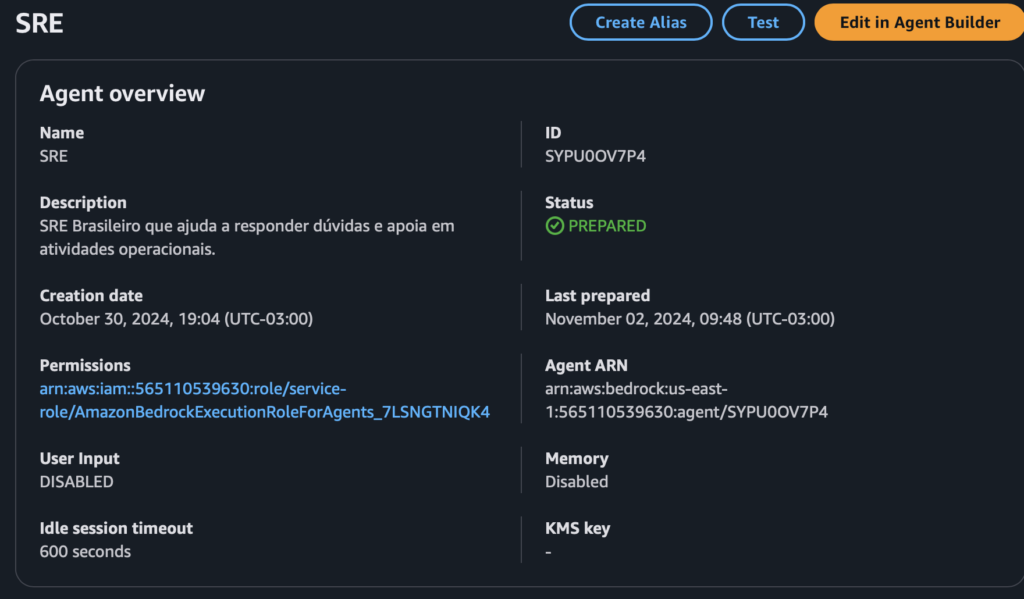Viewport: 1024px width, 599px height.
Task: Click the Memory field label
Action: [x=577, y=459]
